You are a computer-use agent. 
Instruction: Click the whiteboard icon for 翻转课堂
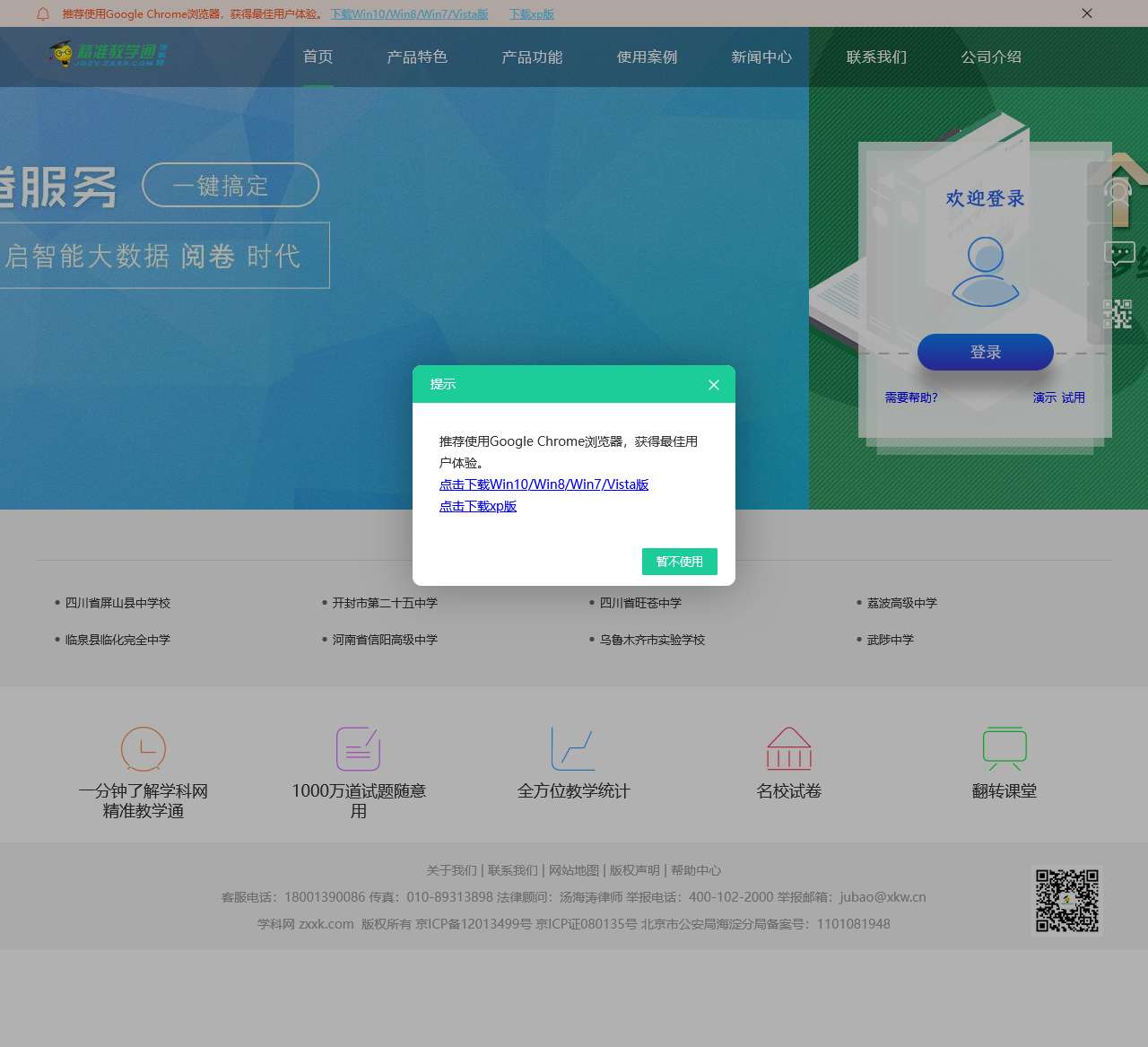pyautogui.click(x=1004, y=748)
